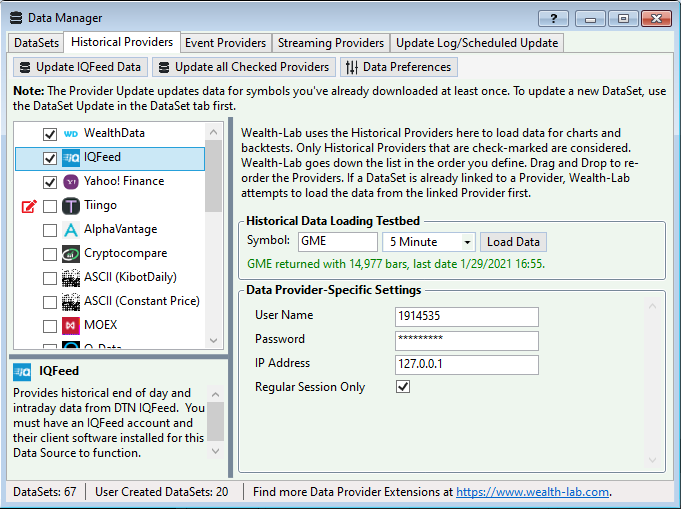Viewport: 681px width, 509px height.
Task: Click the green 'GME returned with 14,977 bars' message
Action: (396, 264)
